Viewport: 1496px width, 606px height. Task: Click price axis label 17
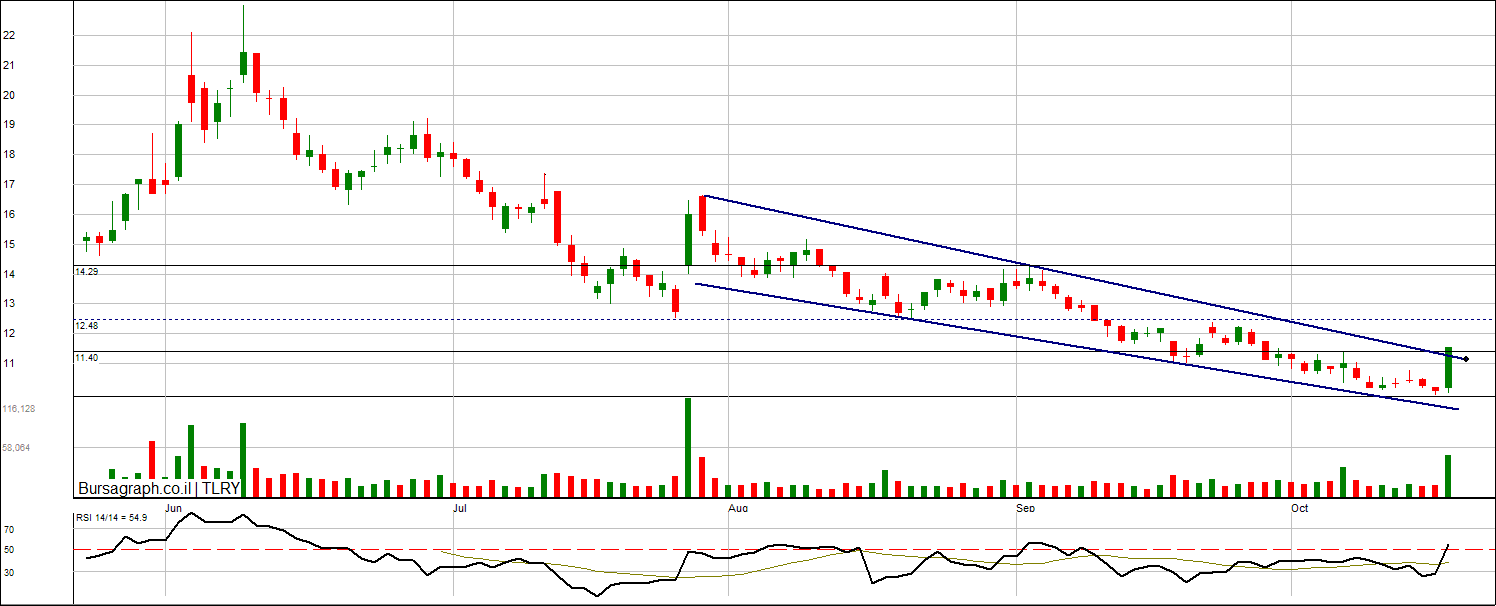click(9, 185)
